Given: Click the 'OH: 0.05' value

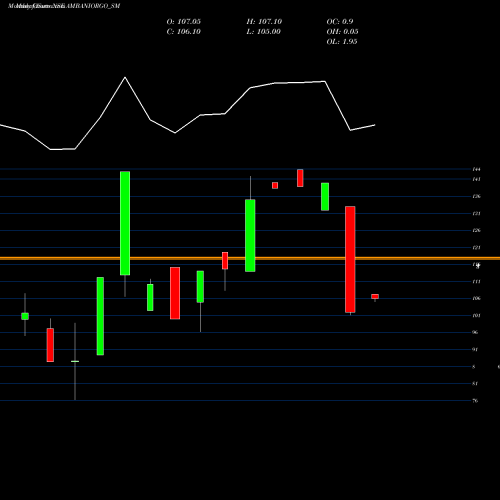Looking at the screenshot, I should tap(343, 32).
